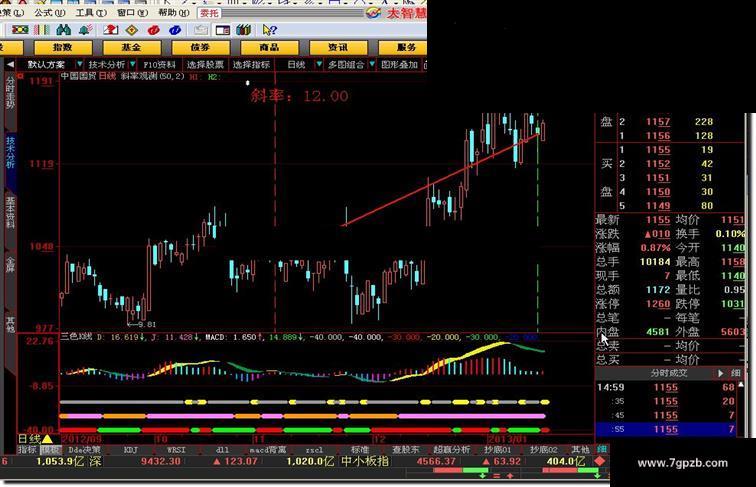Select the 超赢分析 indicator tab
The width and height of the screenshot is (756, 487).
click(x=452, y=449)
